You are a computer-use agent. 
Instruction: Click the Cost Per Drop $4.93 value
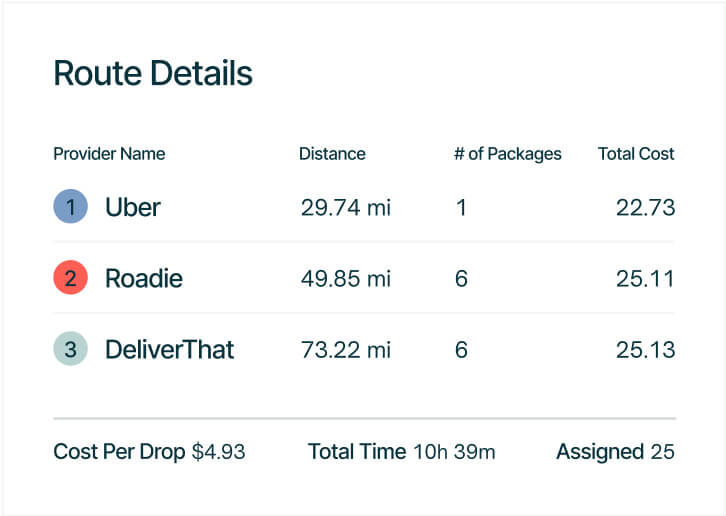[218, 452]
